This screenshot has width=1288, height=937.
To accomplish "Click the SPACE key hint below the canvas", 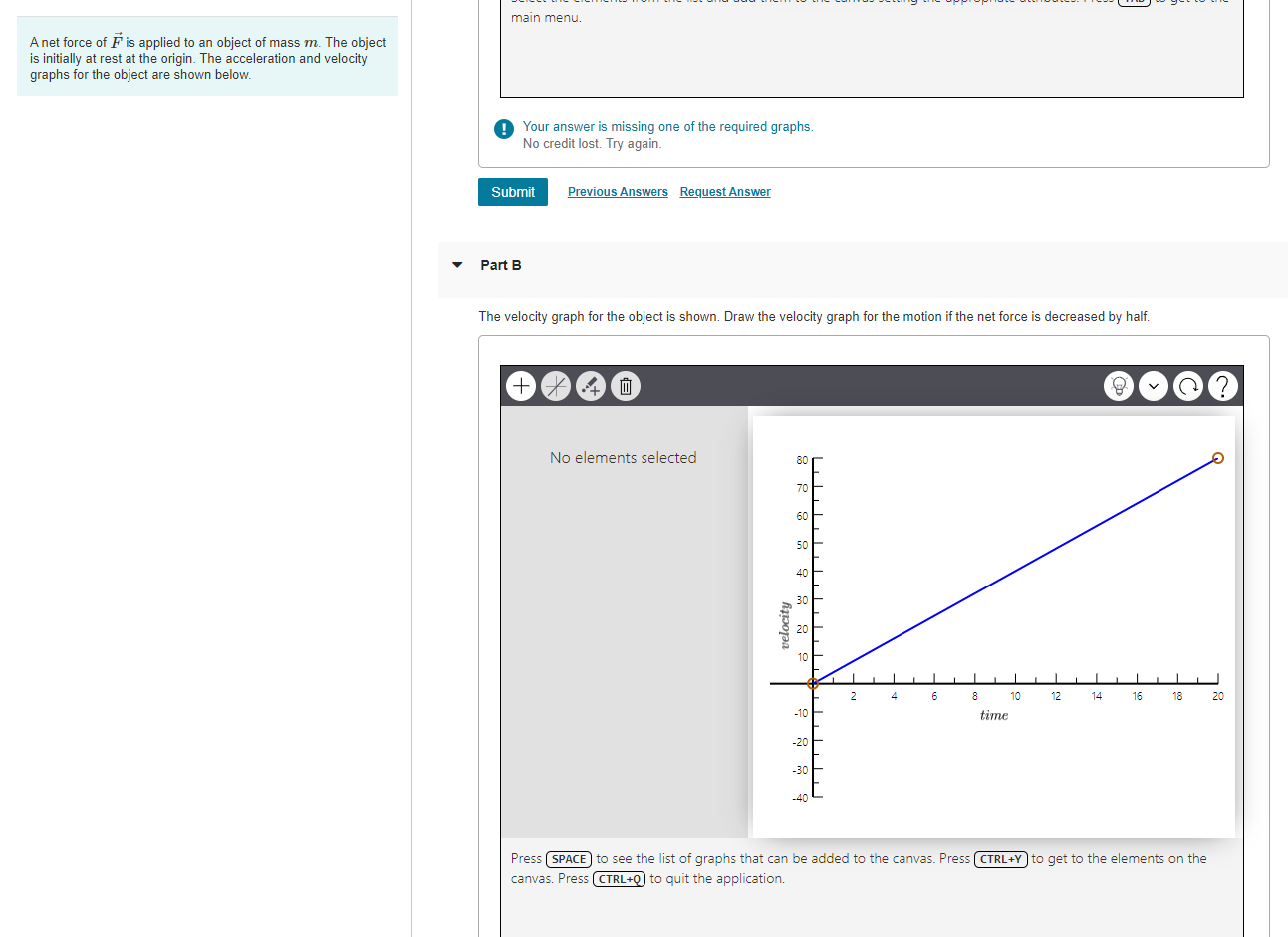I will [x=568, y=858].
